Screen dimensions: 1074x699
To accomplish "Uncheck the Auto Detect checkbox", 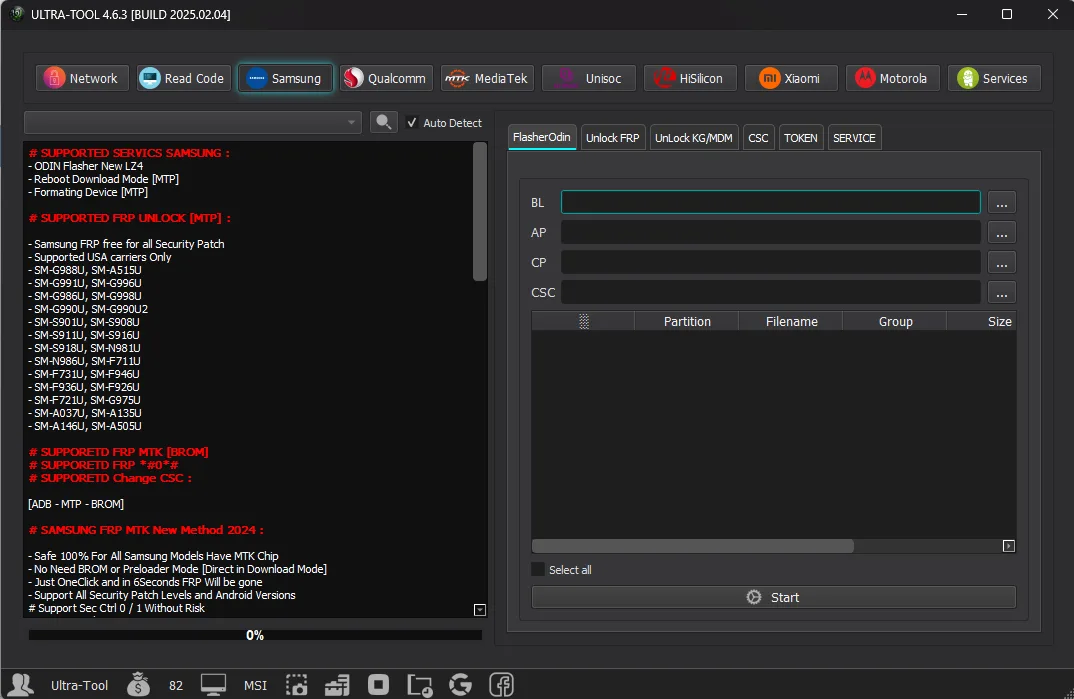I will coord(412,123).
